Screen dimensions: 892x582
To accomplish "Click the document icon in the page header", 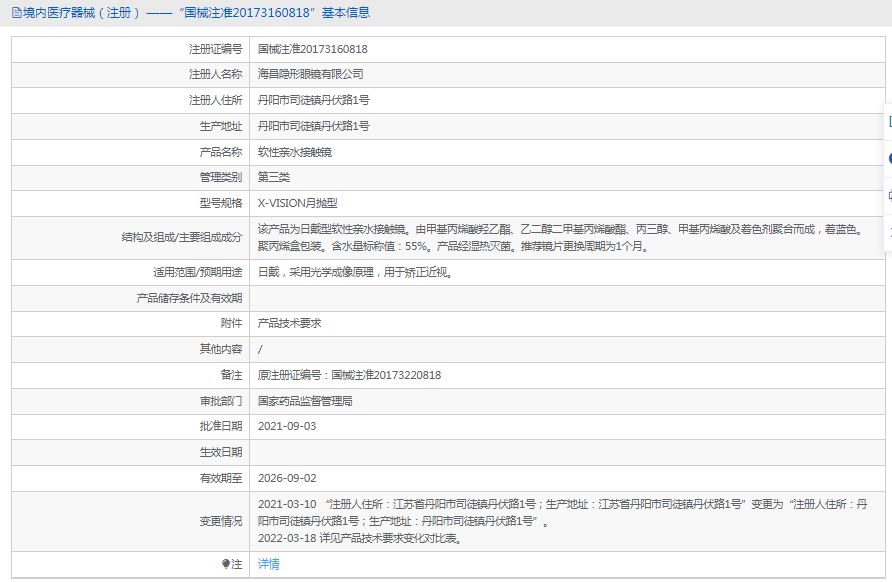I will 14,13.
